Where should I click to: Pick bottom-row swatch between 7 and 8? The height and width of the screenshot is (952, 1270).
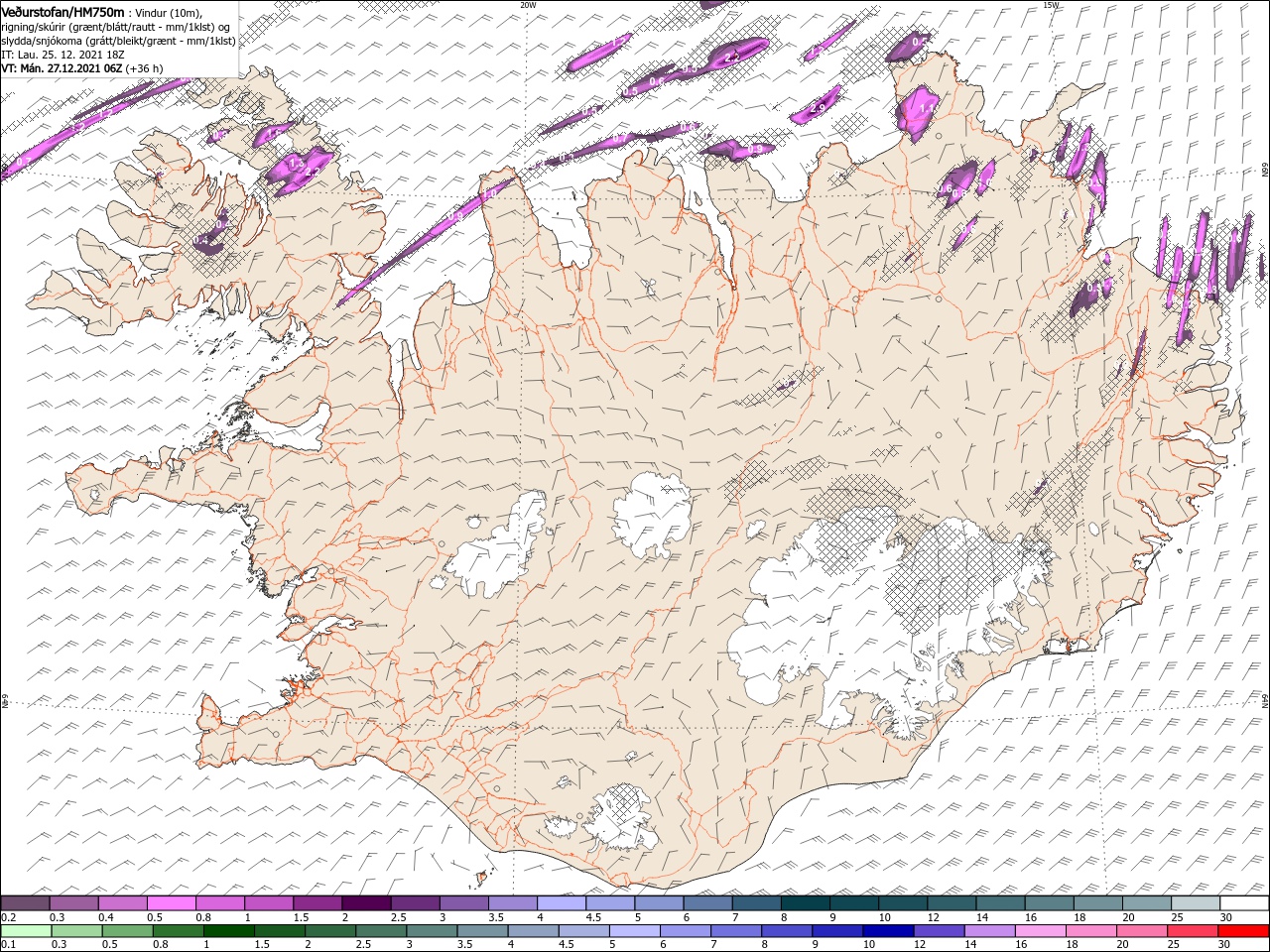click(x=736, y=930)
